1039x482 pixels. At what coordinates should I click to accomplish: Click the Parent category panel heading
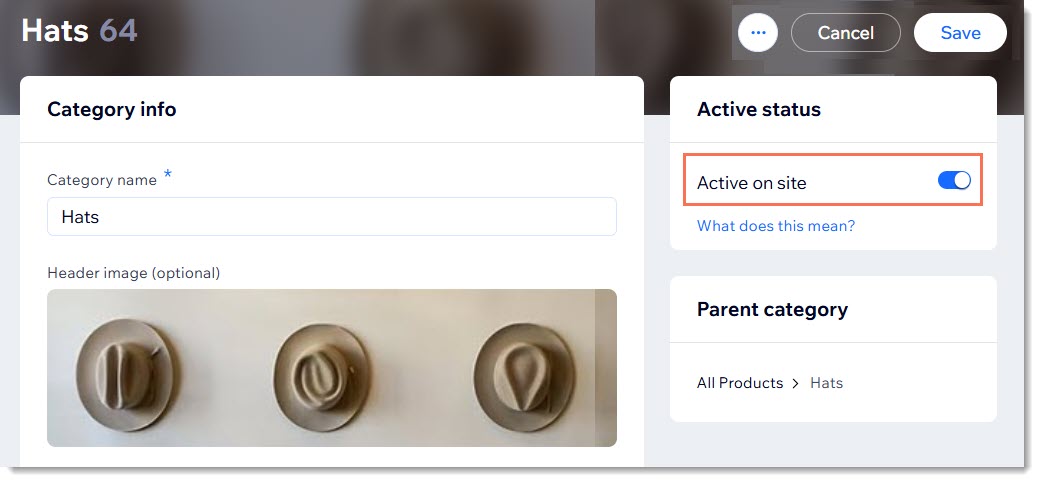(772, 309)
